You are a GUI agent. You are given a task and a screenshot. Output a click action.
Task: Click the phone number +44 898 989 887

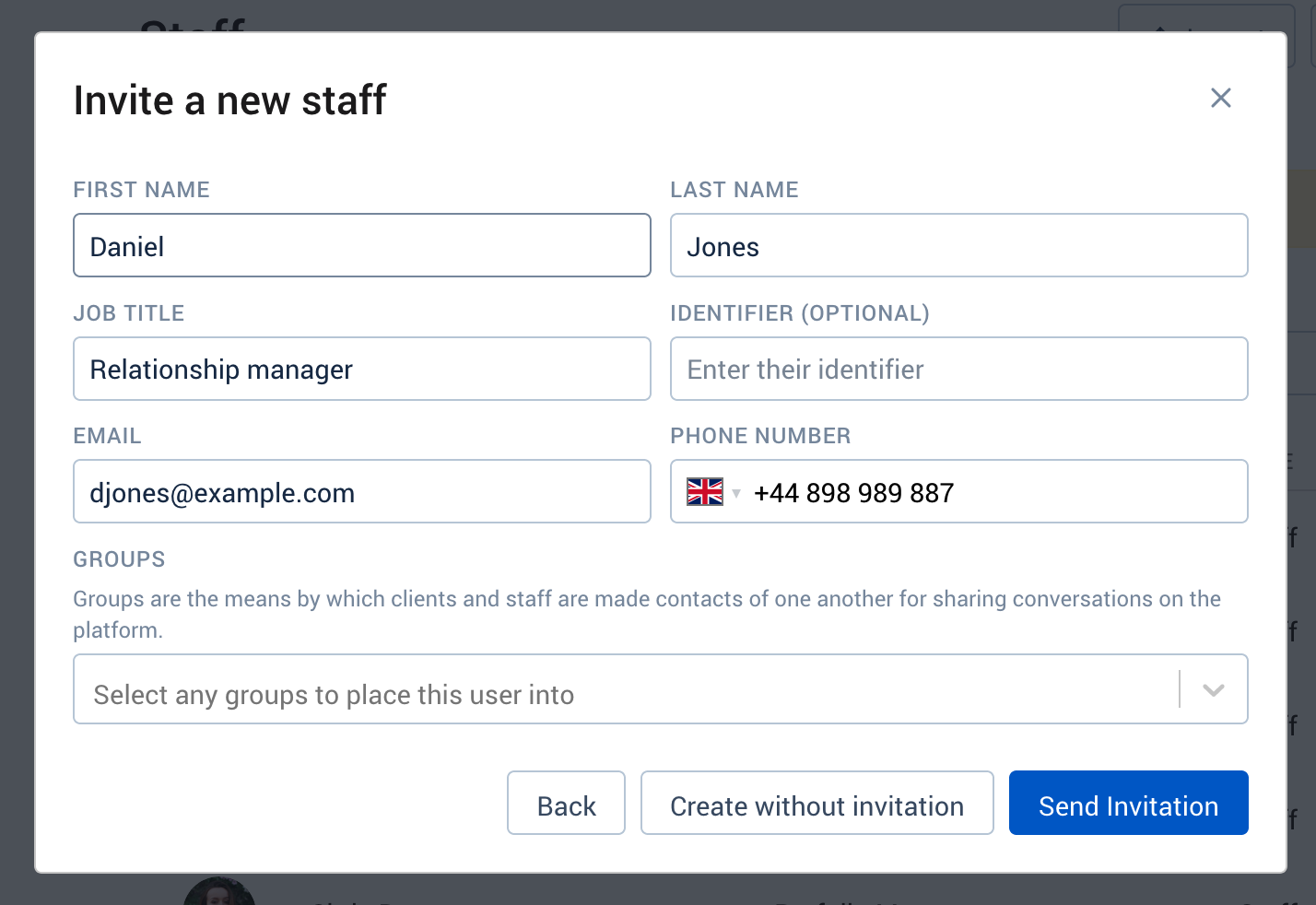853,493
